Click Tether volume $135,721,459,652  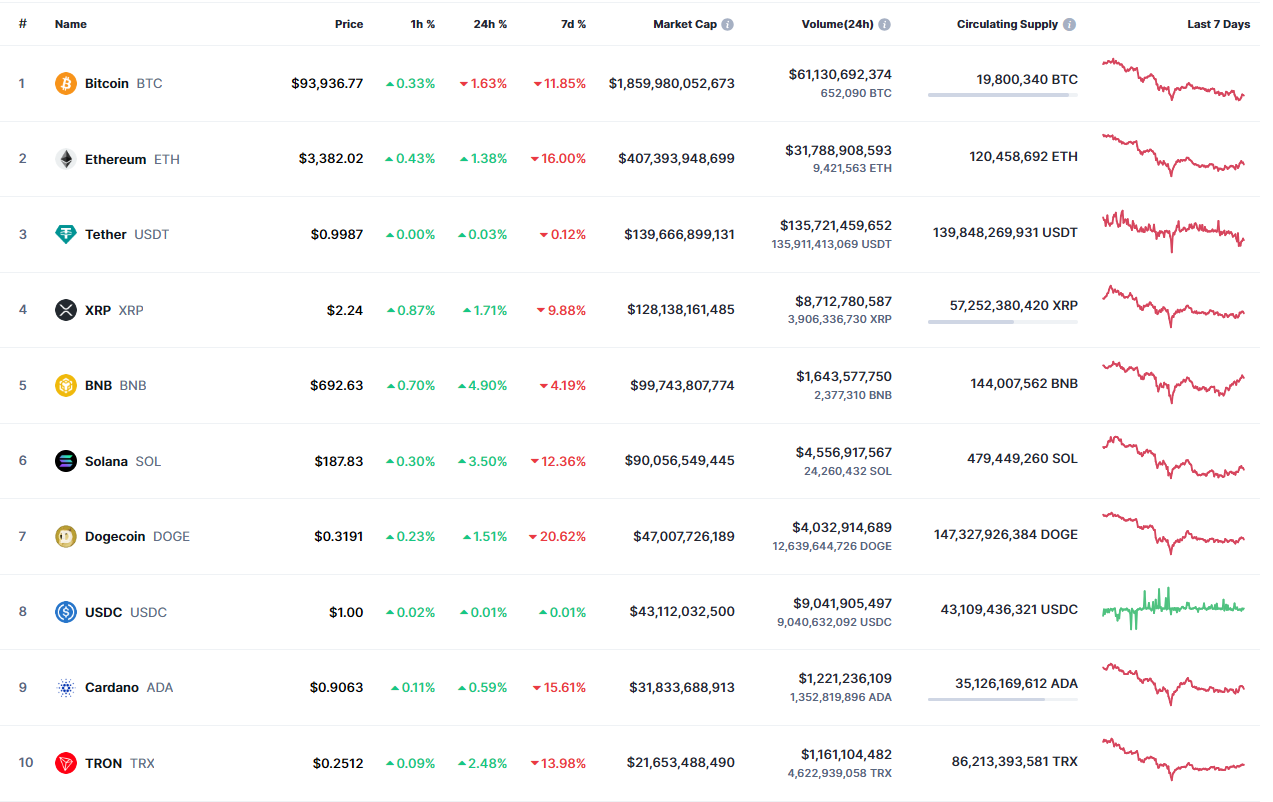[835, 226]
